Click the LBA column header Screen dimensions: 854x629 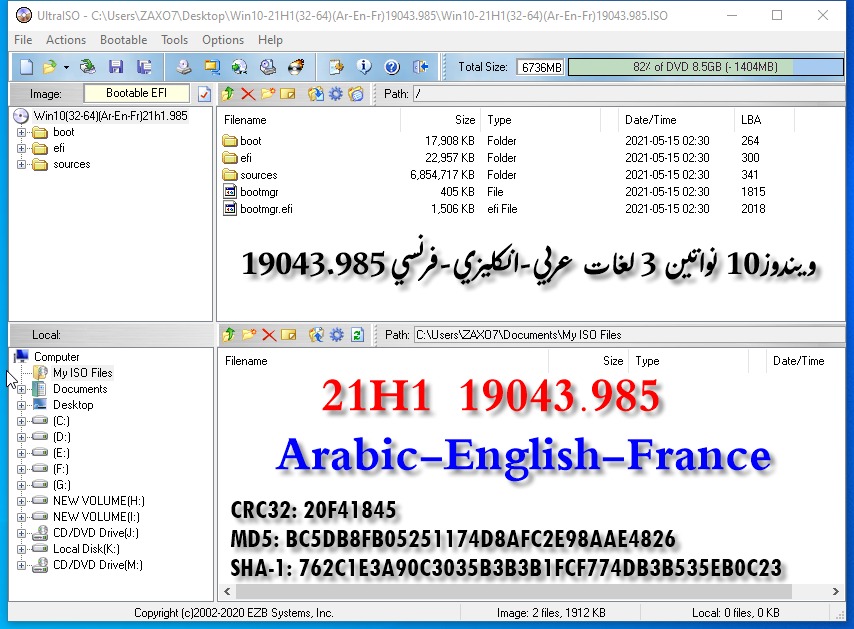click(x=764, y=120)
